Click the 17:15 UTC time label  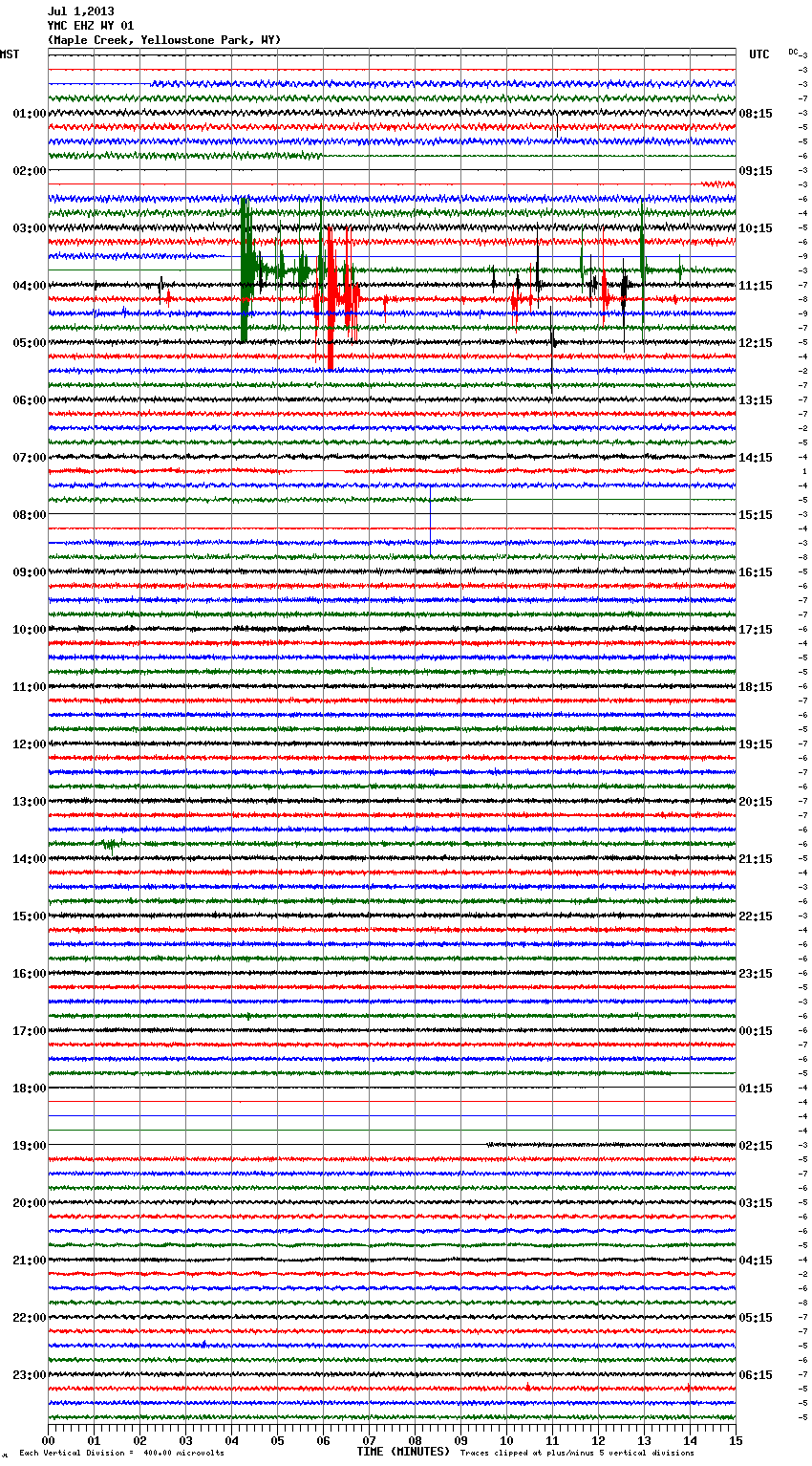tap(756, 630)
